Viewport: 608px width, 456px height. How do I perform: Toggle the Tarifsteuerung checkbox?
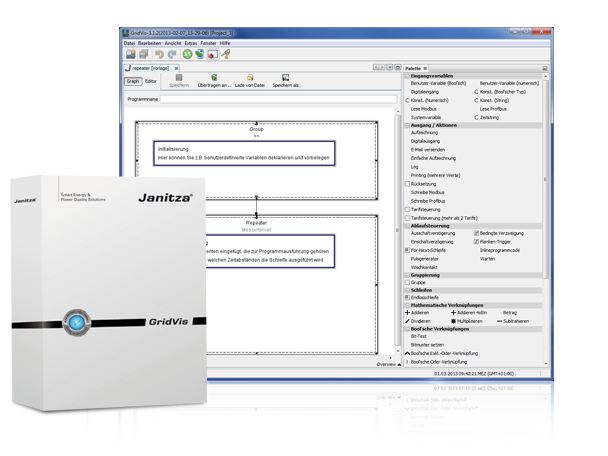point(407,208)
